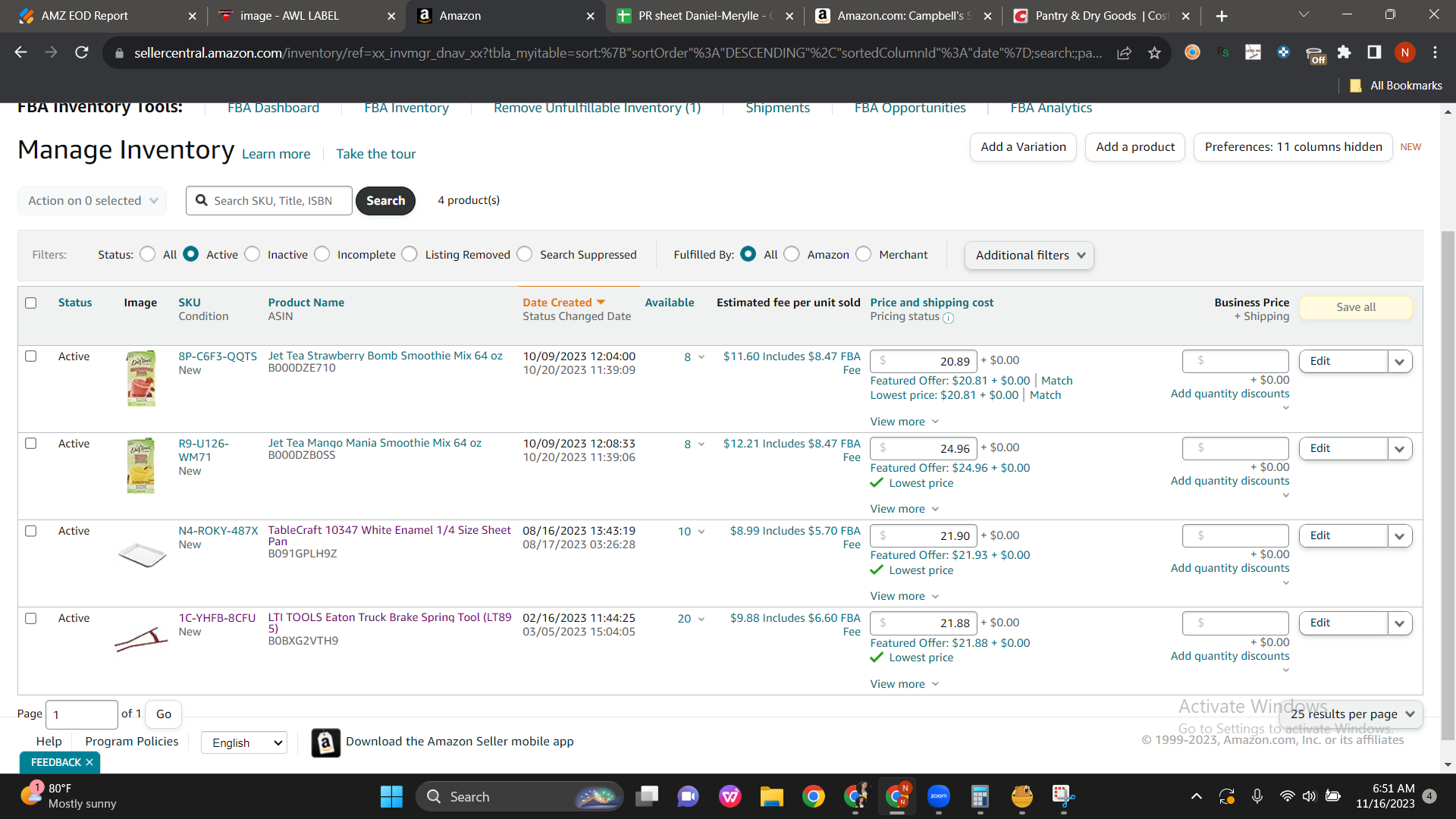1456x819 pixels.
Task: Open Chrome profile avatar N
Action: coord(1404,52)
